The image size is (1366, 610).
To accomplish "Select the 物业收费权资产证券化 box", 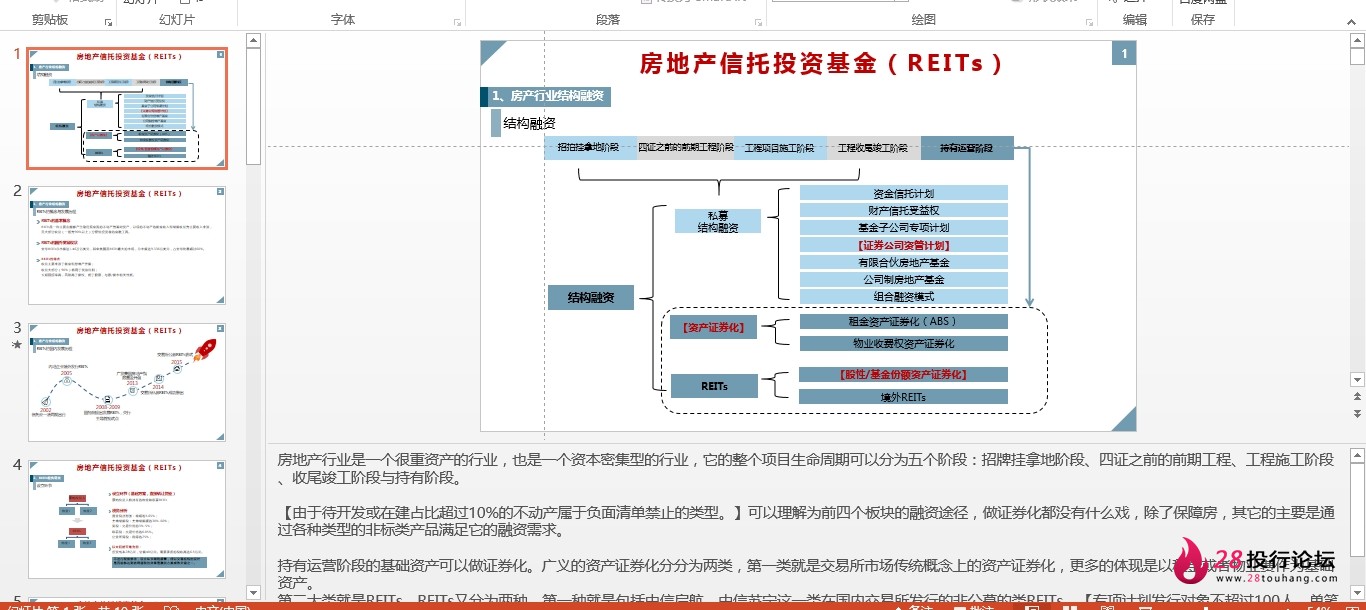I will 904,343.
